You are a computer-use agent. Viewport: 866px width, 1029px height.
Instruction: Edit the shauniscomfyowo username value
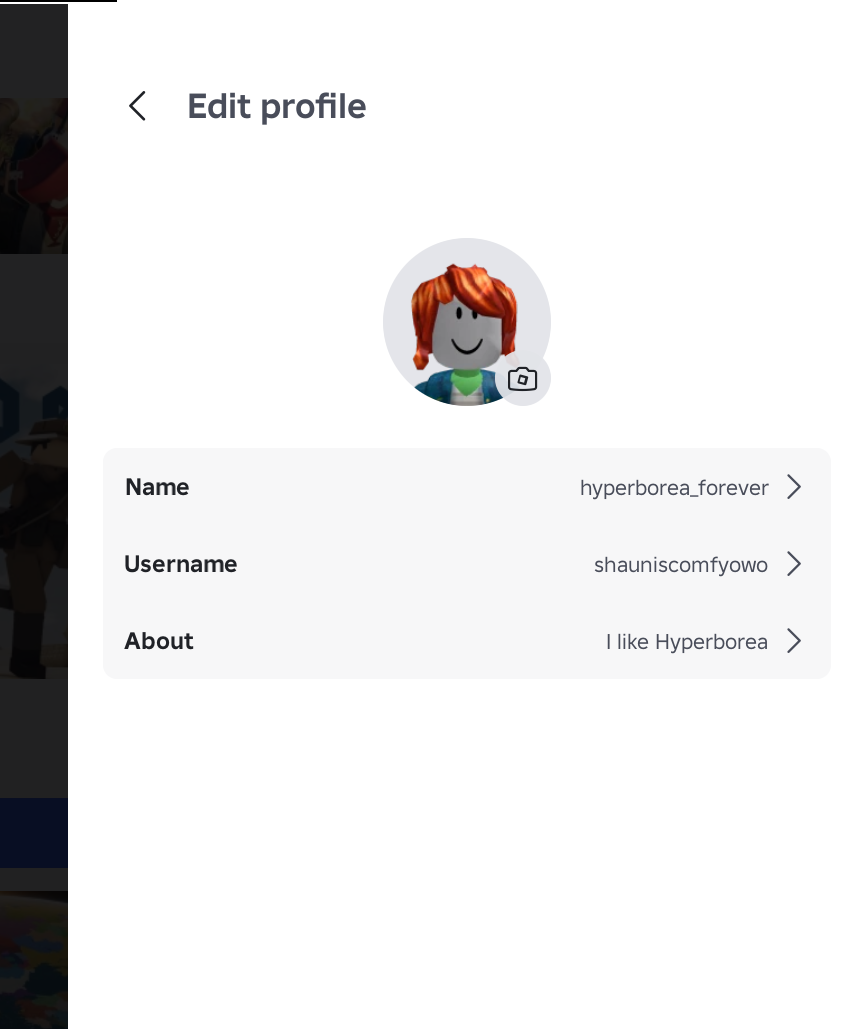tap(680, 564)
